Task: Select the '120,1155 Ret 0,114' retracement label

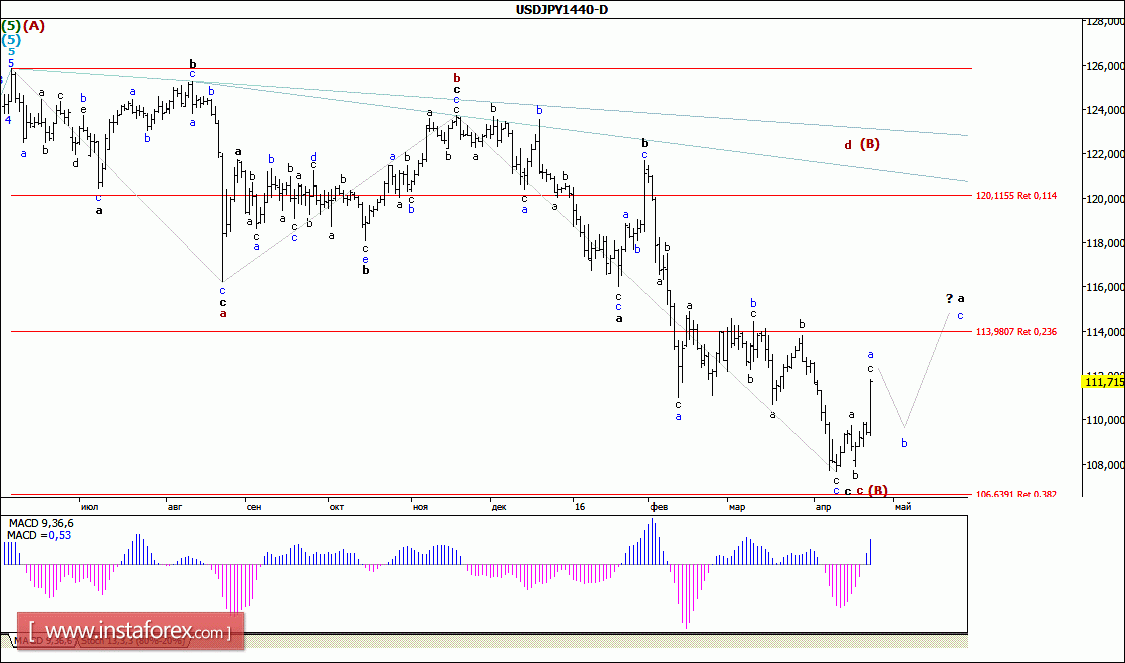Action: (1016, 195)
